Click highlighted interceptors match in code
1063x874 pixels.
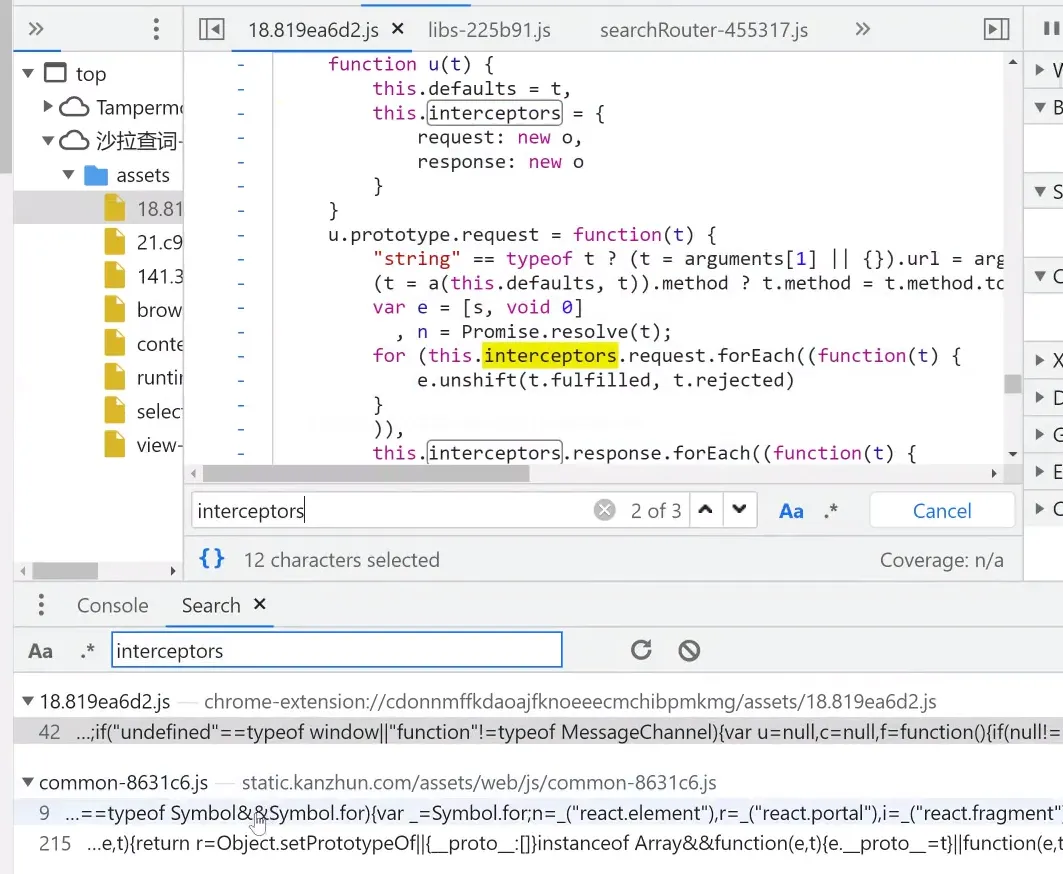550,355
